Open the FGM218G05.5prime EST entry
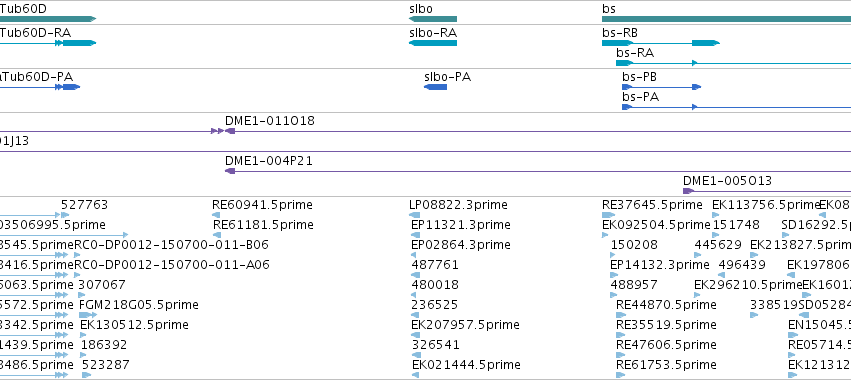This screenshot has height=380, width=851. [x=138, y=305]
